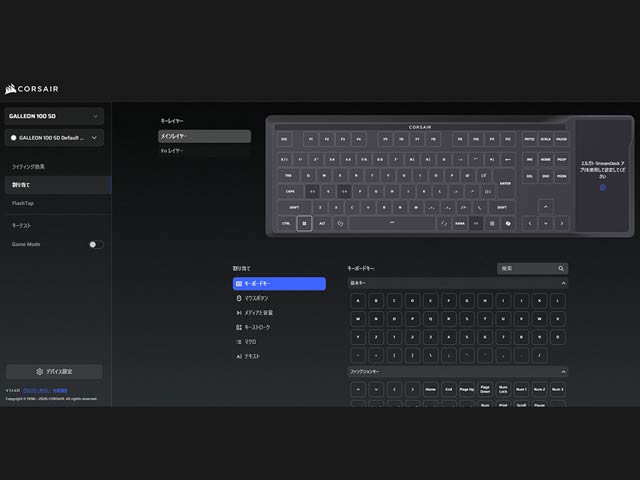640x480 pixels.
Task: Collapse the 基本キー section
Action: pos(563,283)
